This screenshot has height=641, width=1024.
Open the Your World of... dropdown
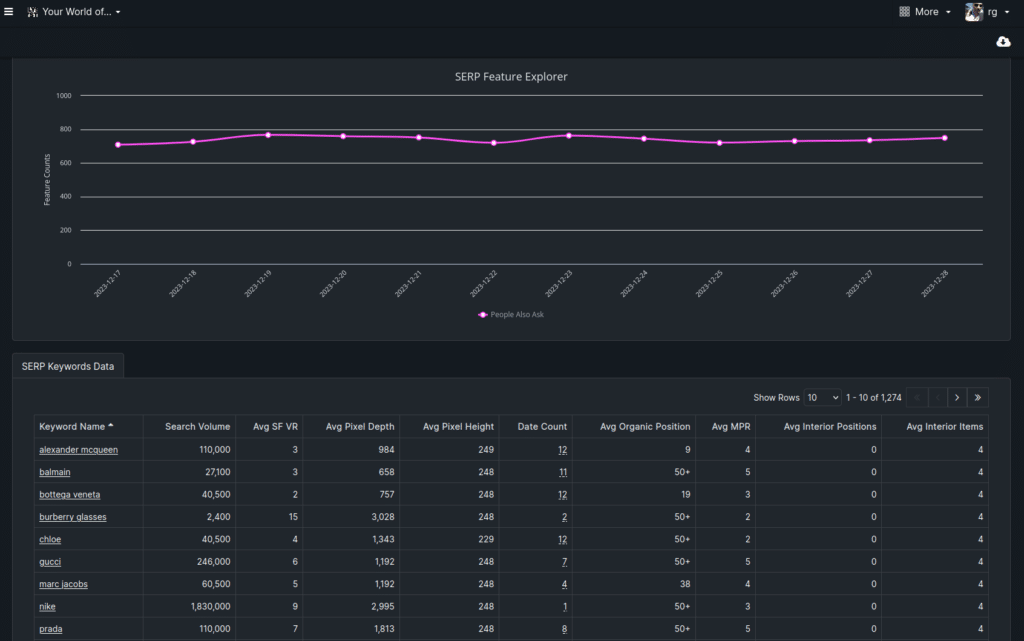81,12
